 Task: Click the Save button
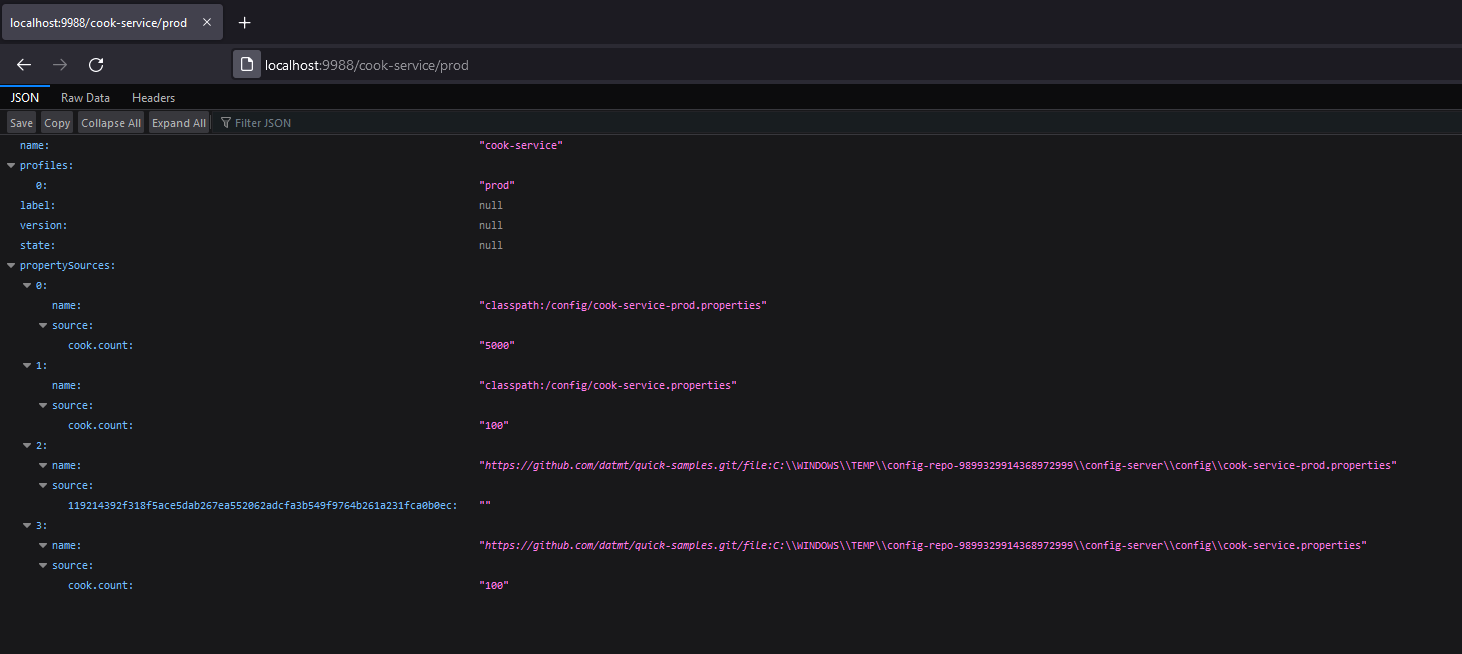point(20,122)
